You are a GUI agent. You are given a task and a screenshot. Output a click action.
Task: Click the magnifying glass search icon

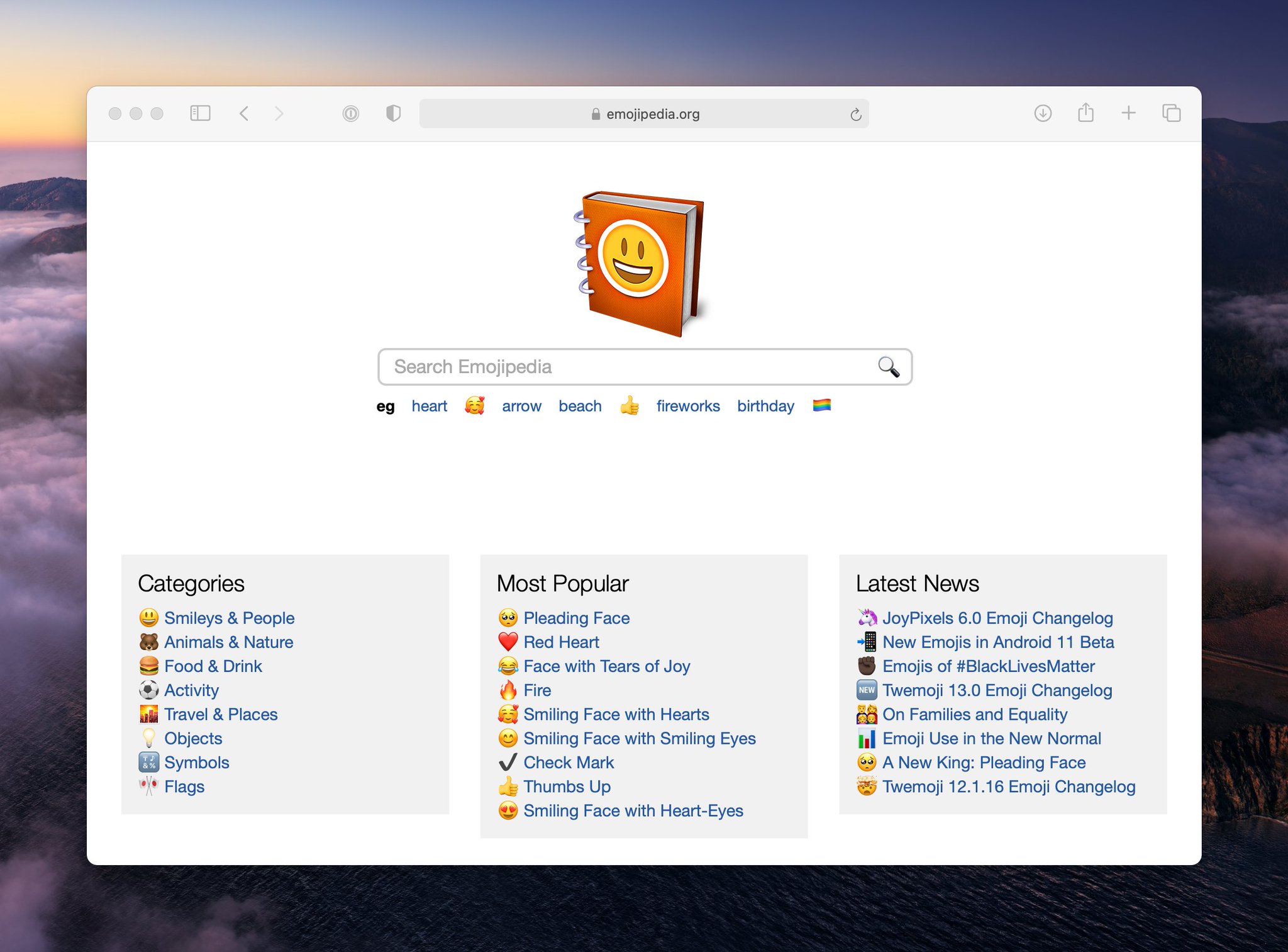pos(888,366)
